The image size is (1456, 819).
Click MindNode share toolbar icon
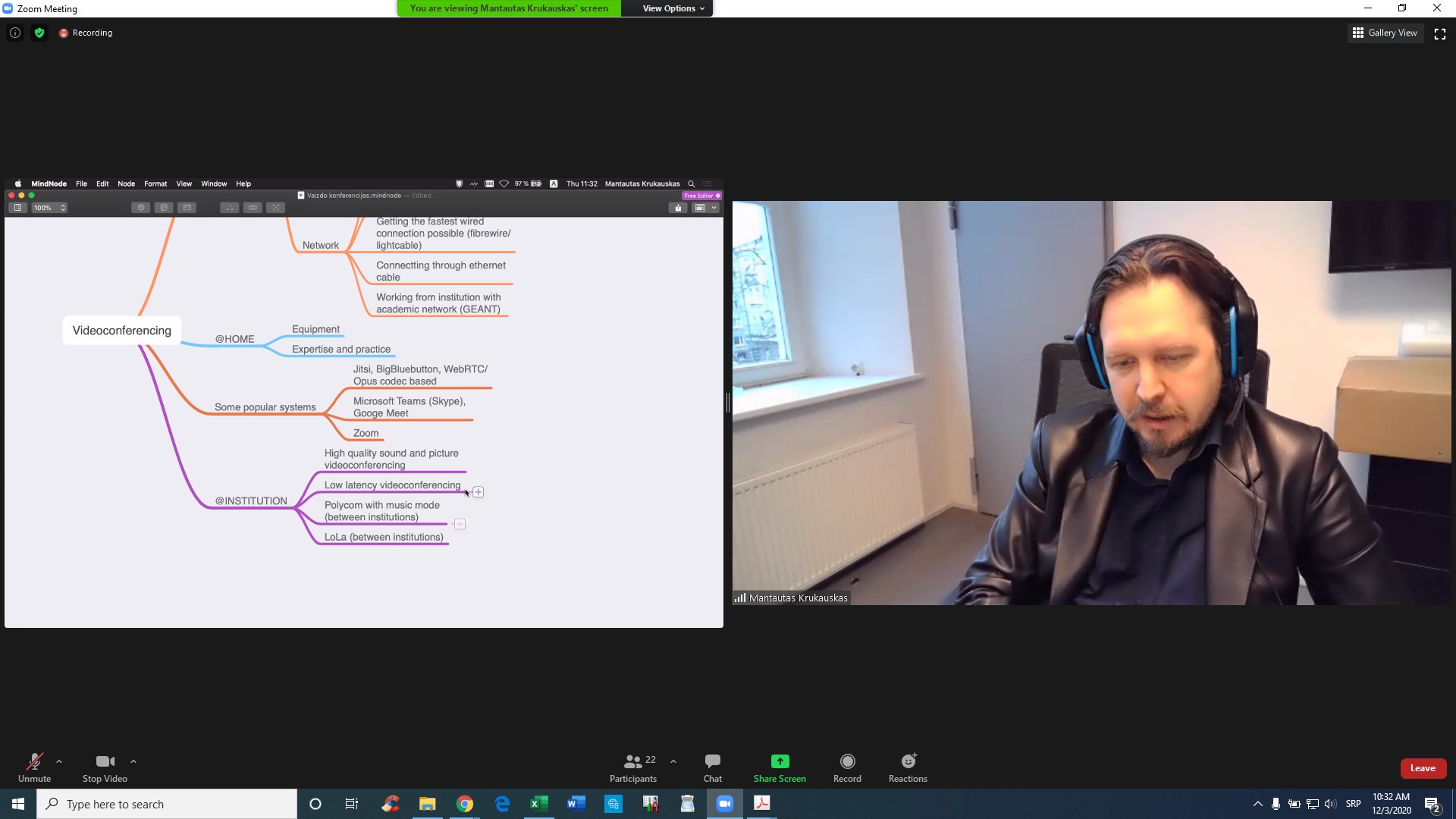click(678, 208)
